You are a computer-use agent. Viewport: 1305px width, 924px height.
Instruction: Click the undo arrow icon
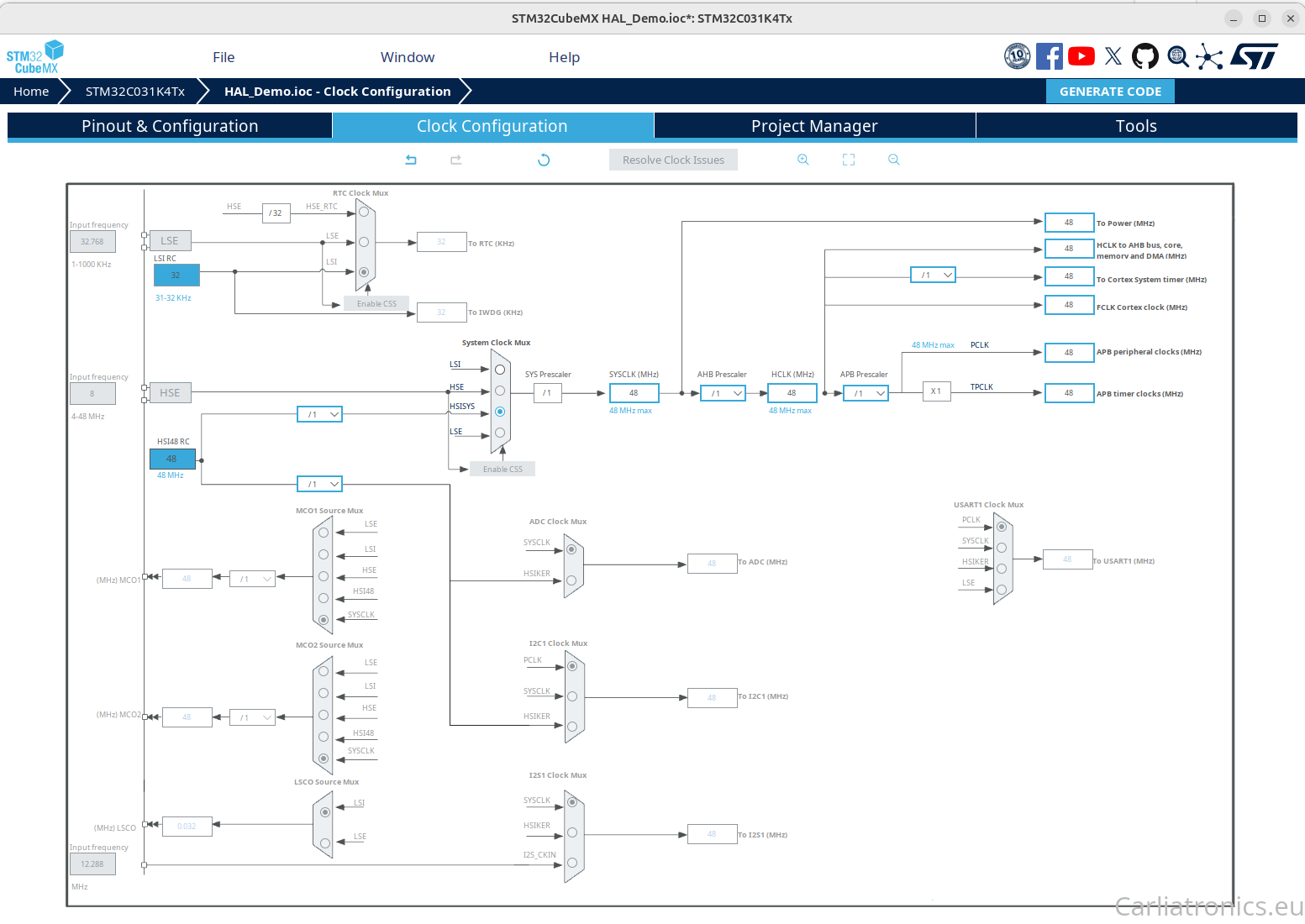(x=411, y=160)
